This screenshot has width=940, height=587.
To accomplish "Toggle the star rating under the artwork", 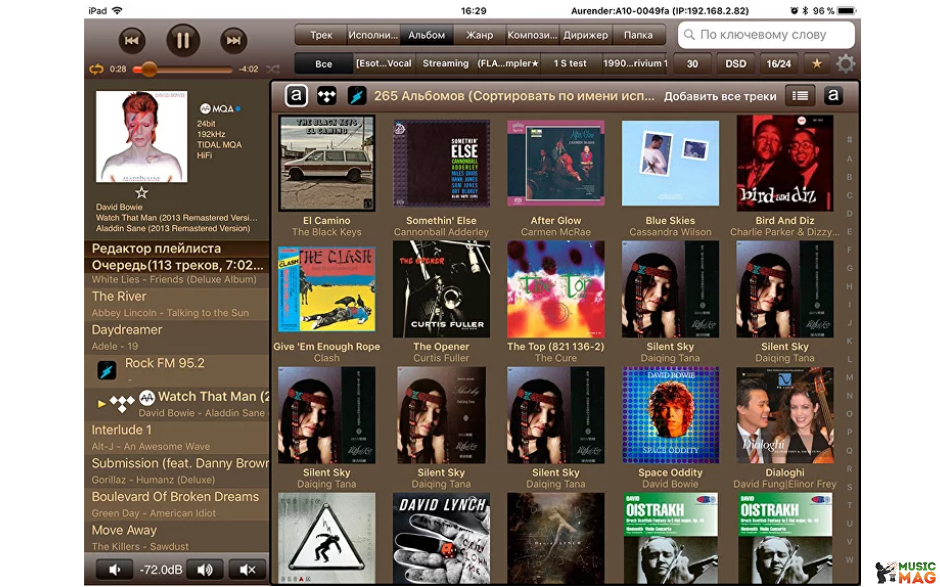I will point(141,192).
